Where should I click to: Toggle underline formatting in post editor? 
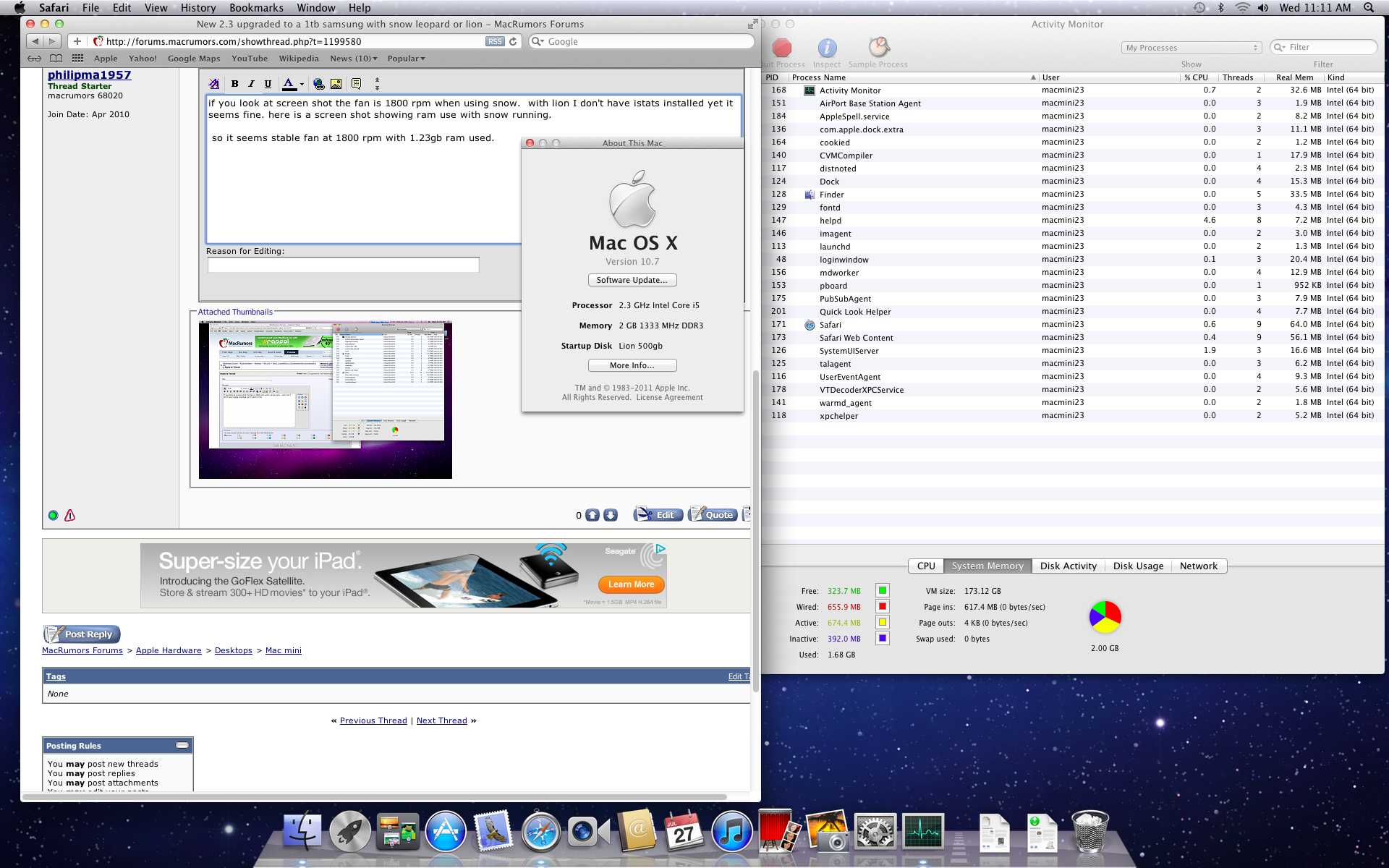[x=268, y=84]
